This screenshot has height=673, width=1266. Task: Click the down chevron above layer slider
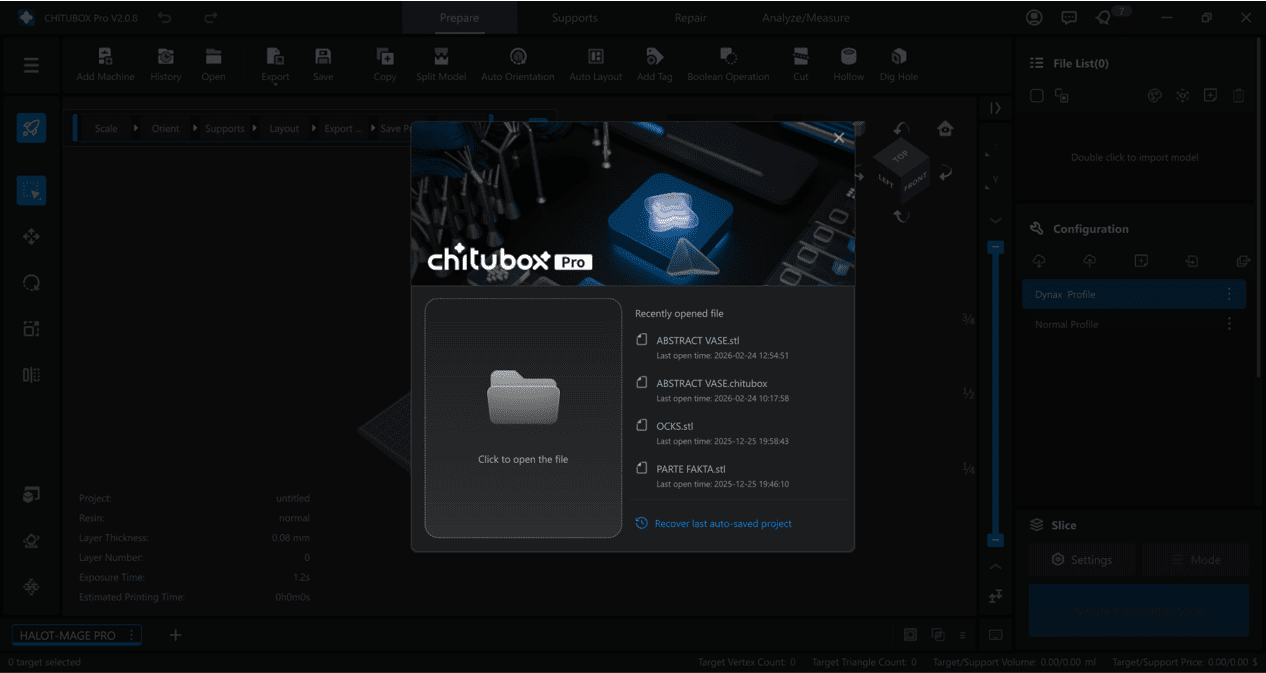click(995, 220)
